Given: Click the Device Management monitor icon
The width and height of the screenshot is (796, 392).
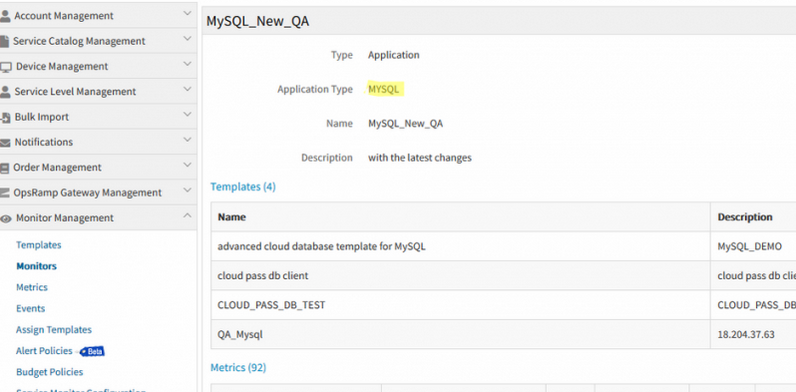Looking at the screenshot, I should coord(6,67).
